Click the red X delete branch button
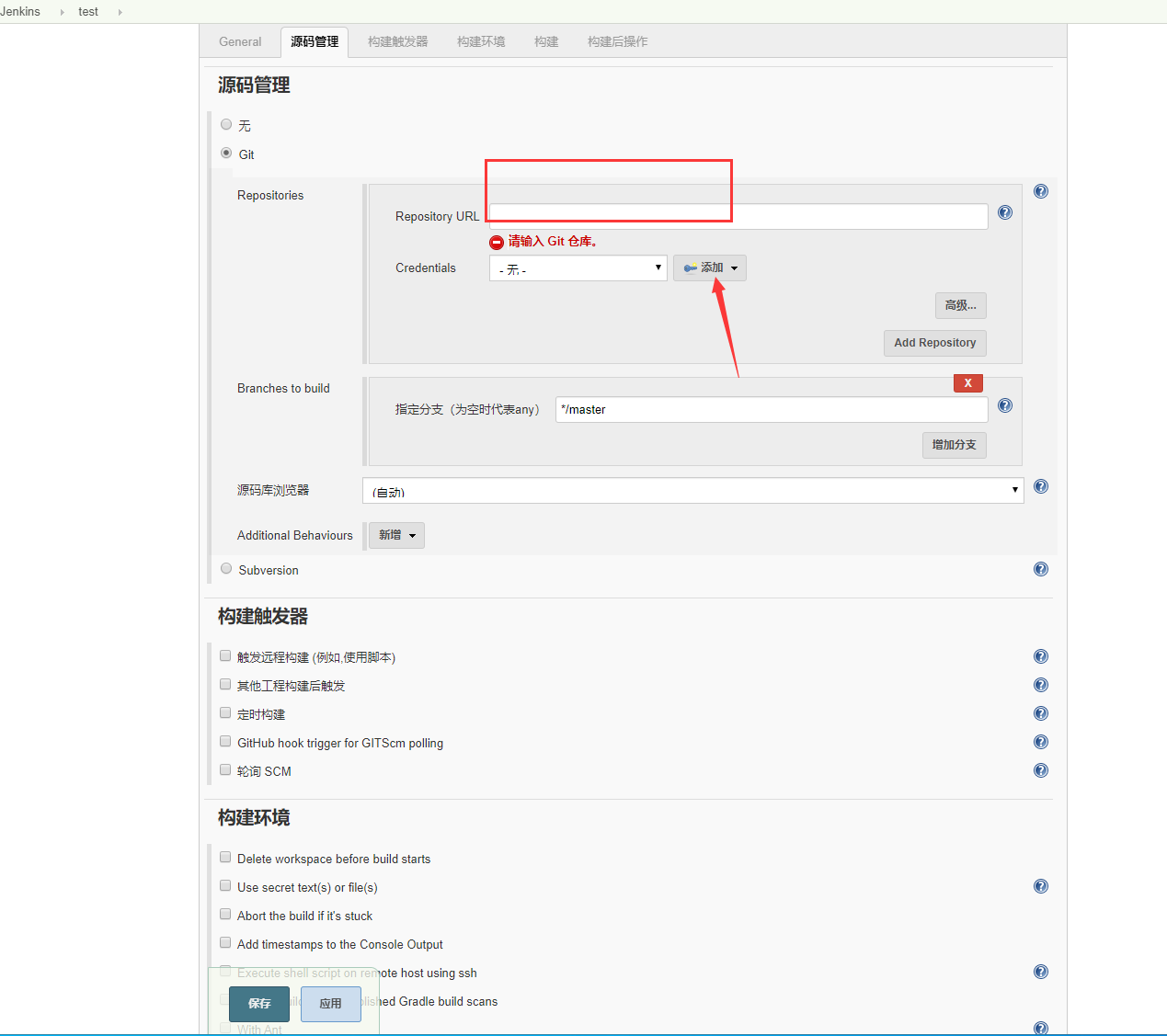The image size is (1167, 1036). [967, 383]
